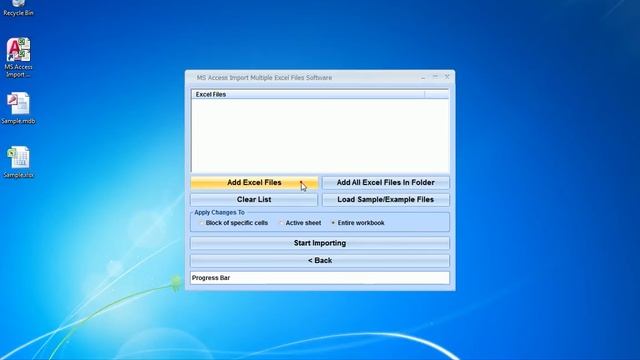Maximize the MS Access Import window
Image resolution: width=640 pixels, height=360 pixels.
(x=435, y=77)
